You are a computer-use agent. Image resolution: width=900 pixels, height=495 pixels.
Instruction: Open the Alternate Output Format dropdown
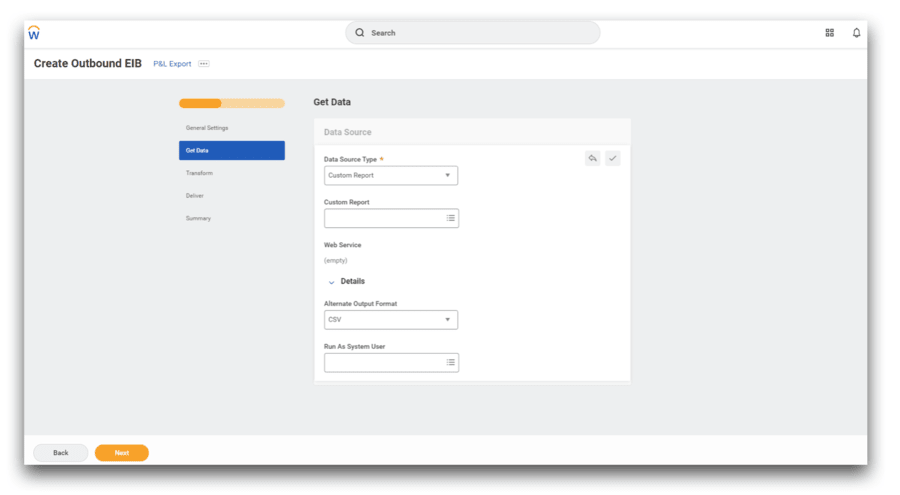(x=391, y=320)
